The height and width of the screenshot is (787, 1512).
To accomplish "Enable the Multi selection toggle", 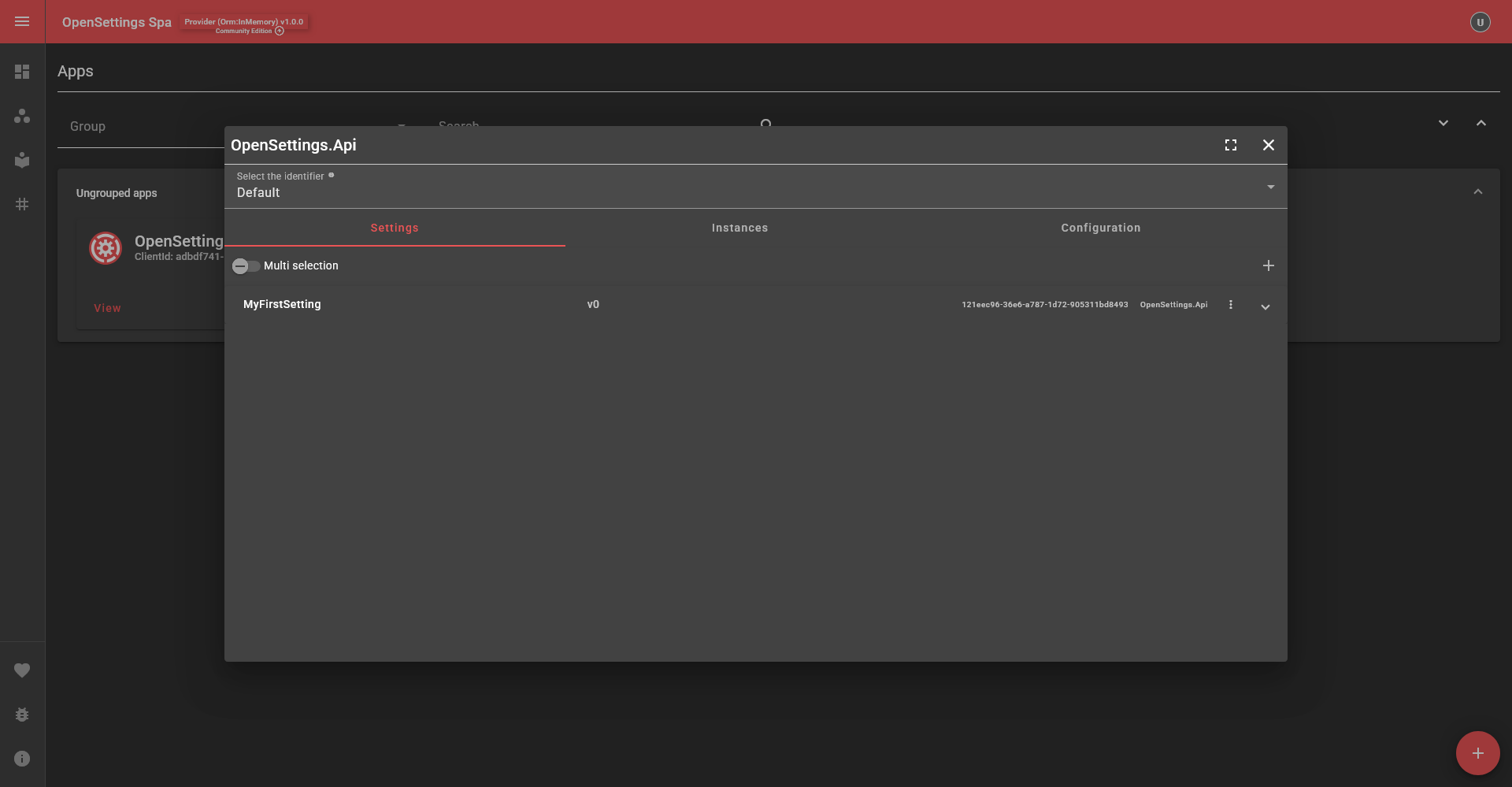I will click(245, 266).
